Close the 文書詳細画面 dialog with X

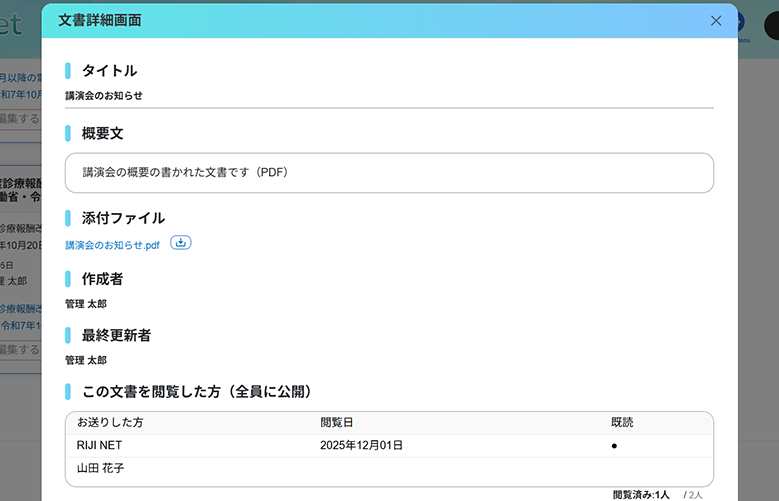[x=715, y=21]
